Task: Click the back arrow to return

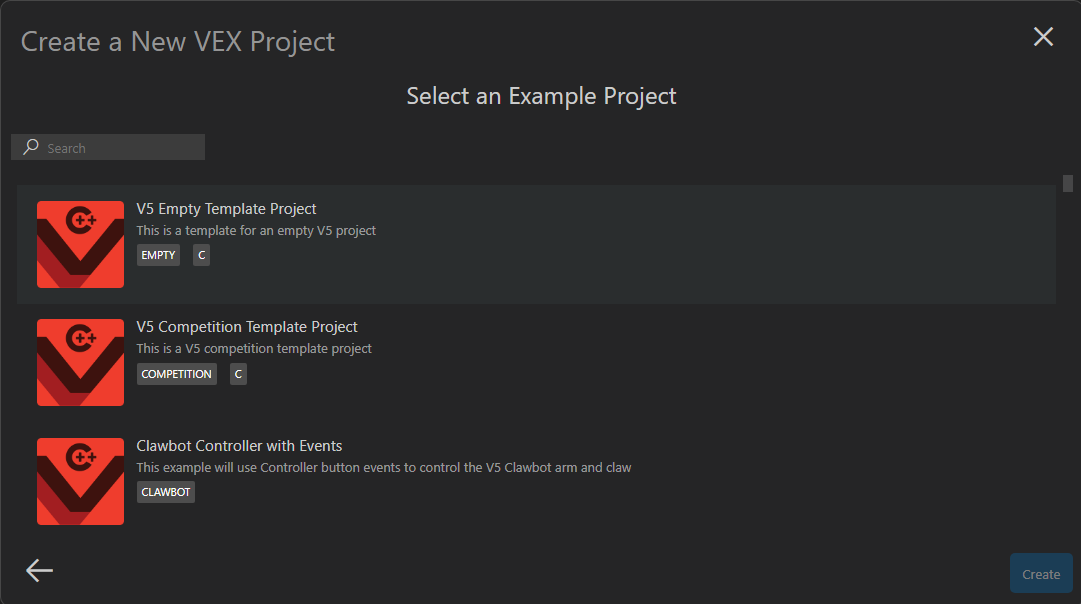Action: 38,570
